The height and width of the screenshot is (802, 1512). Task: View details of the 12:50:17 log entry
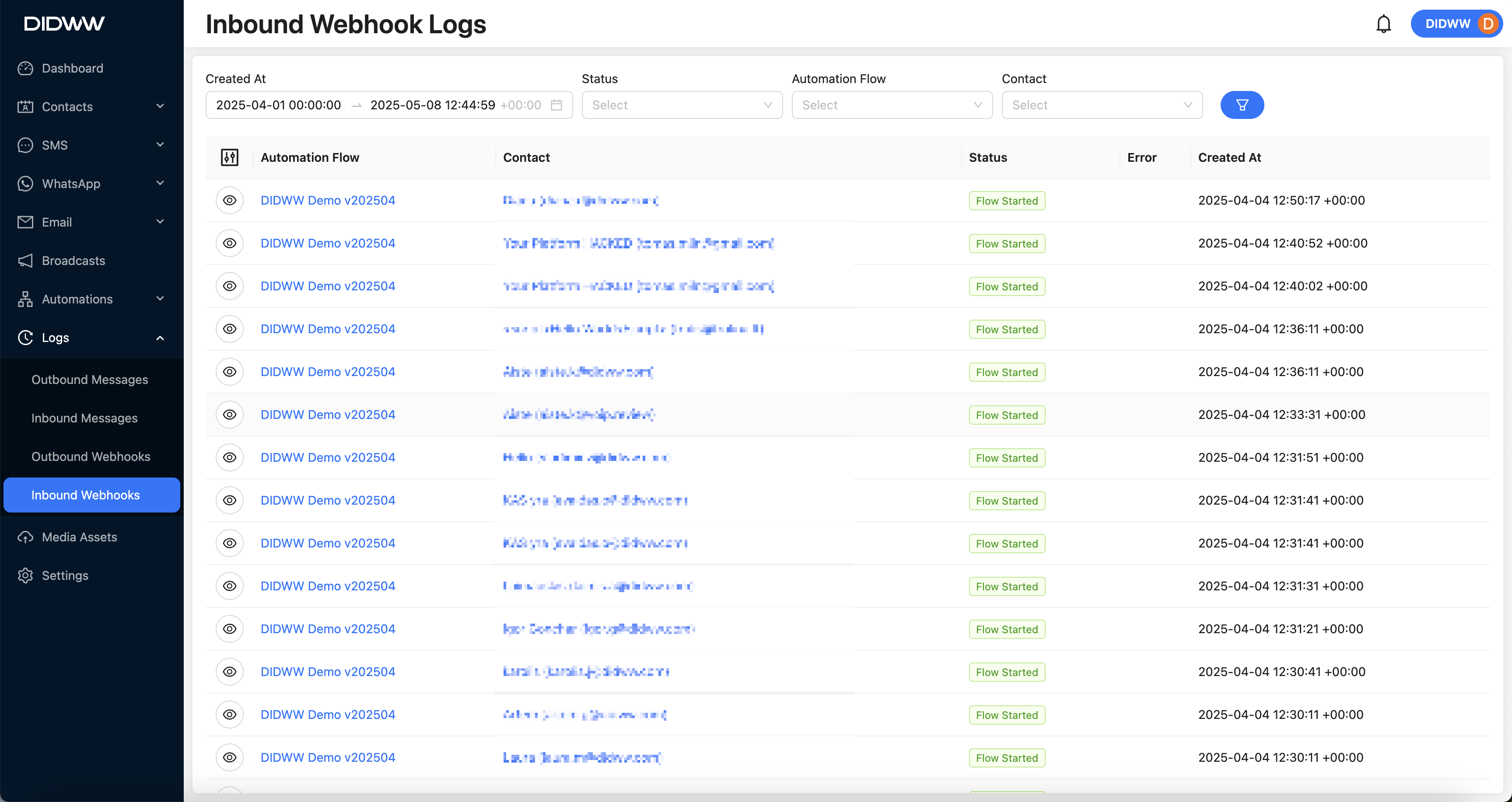(x=230, y=200)
